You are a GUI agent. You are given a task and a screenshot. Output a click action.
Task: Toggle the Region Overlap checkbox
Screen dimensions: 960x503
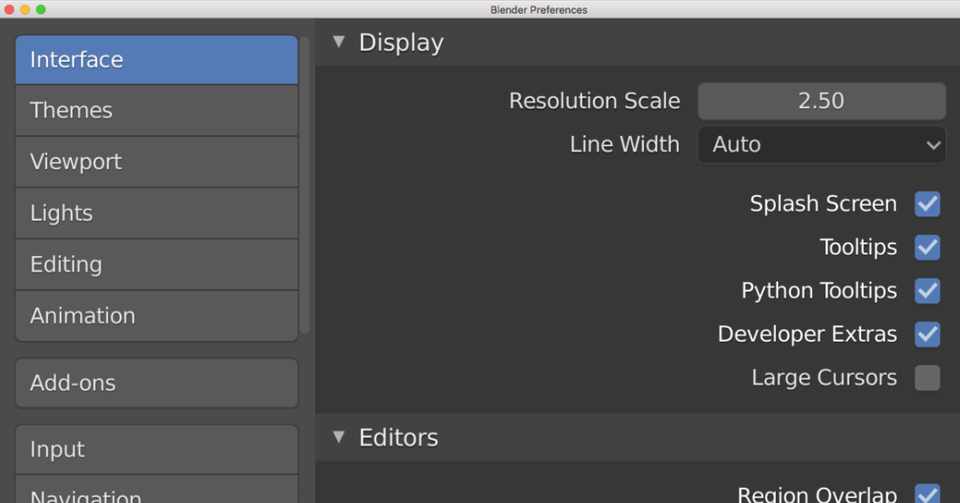[x=927, y=494]
